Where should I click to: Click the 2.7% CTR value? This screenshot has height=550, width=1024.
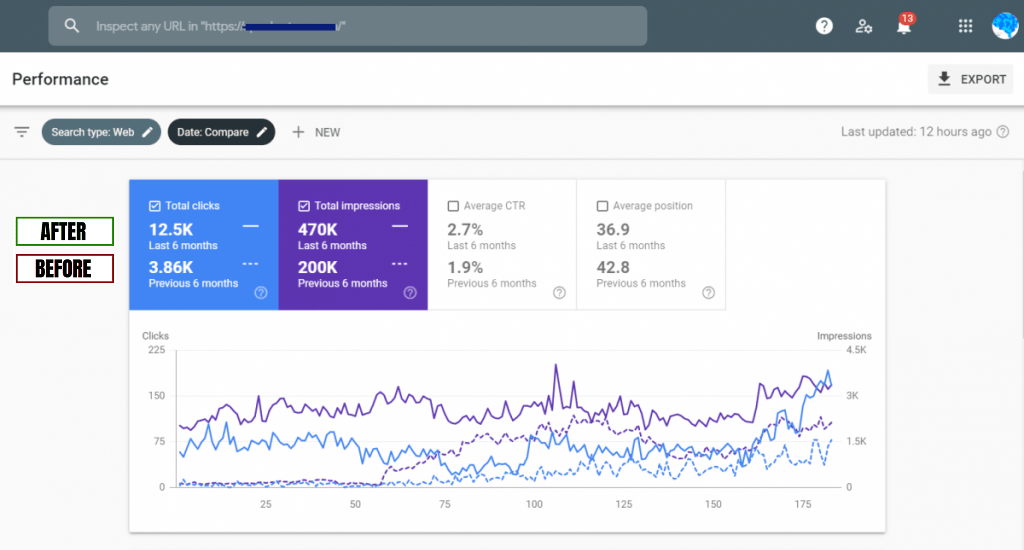pos(465,230)
